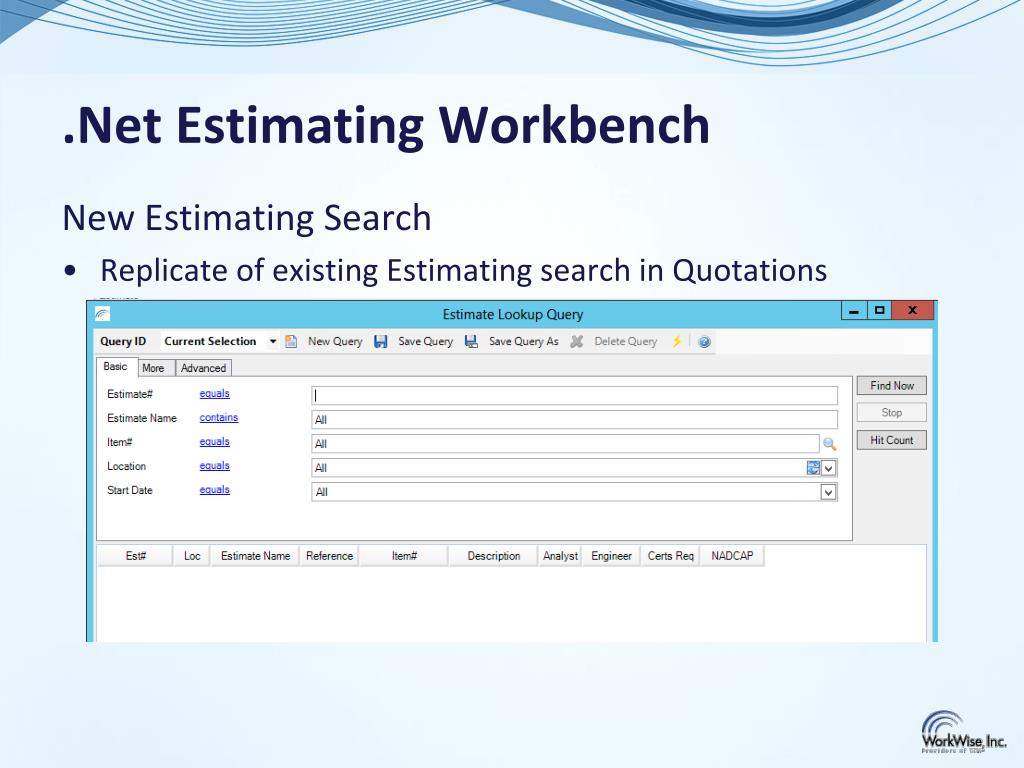
Task: Open help with the question mark icon
Action: click(704, 341)
